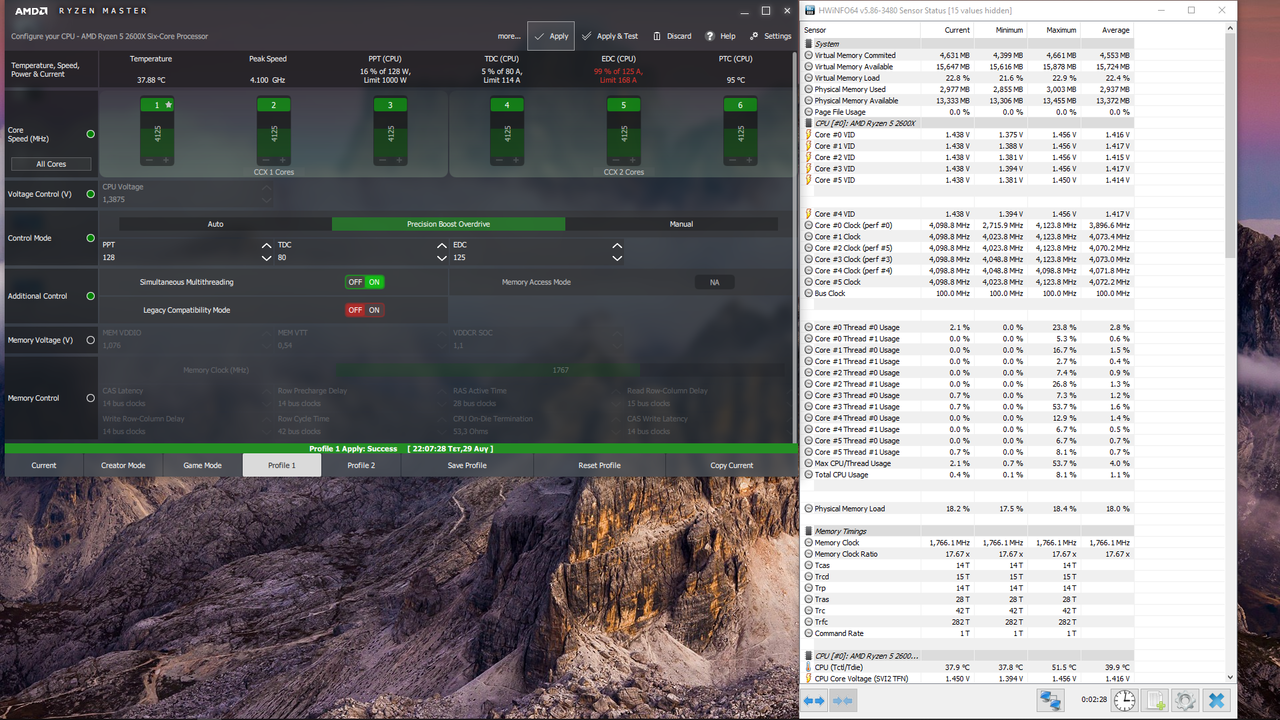Click the collapse columns arrows icon in HWiNFO
This screenshot has width=1280, height=720.
[x=842, y=701]
